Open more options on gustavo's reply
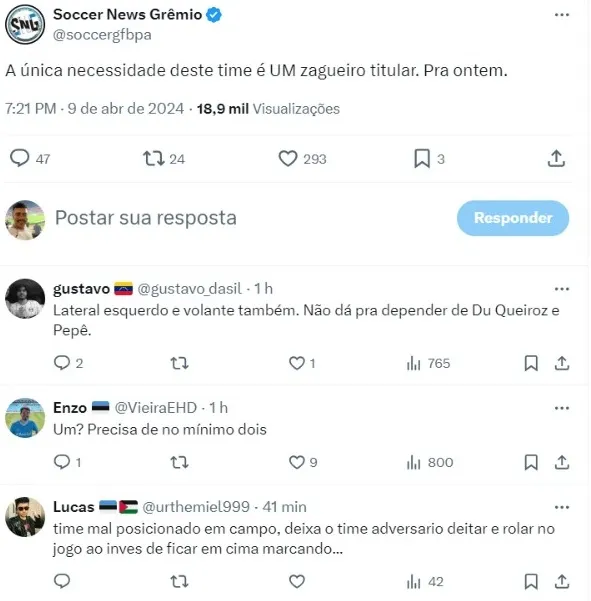This screenshot has width=591, height=601. [561, 289]
